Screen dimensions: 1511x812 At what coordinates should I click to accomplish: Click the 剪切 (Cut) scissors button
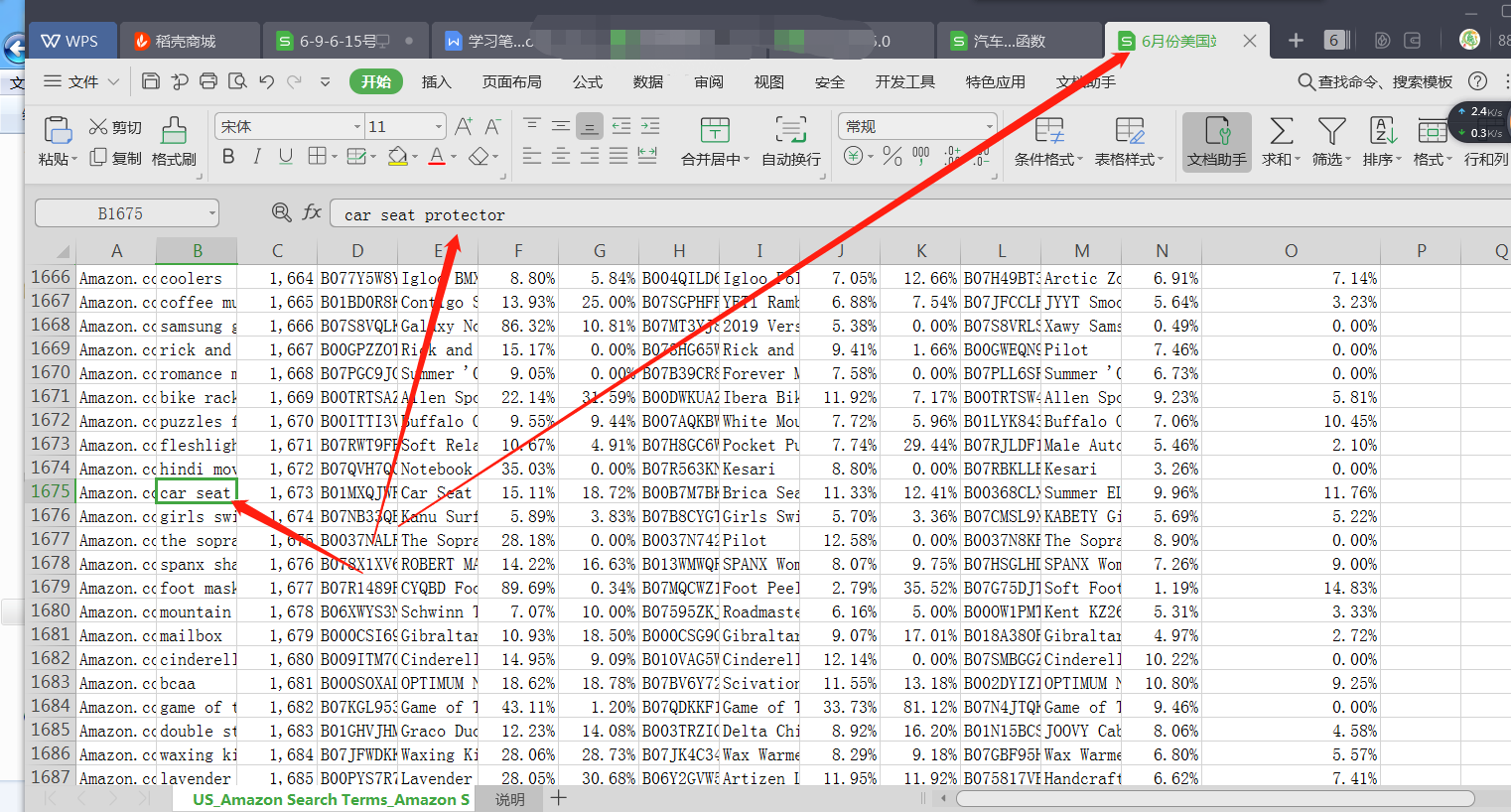[x=115, y=127]
